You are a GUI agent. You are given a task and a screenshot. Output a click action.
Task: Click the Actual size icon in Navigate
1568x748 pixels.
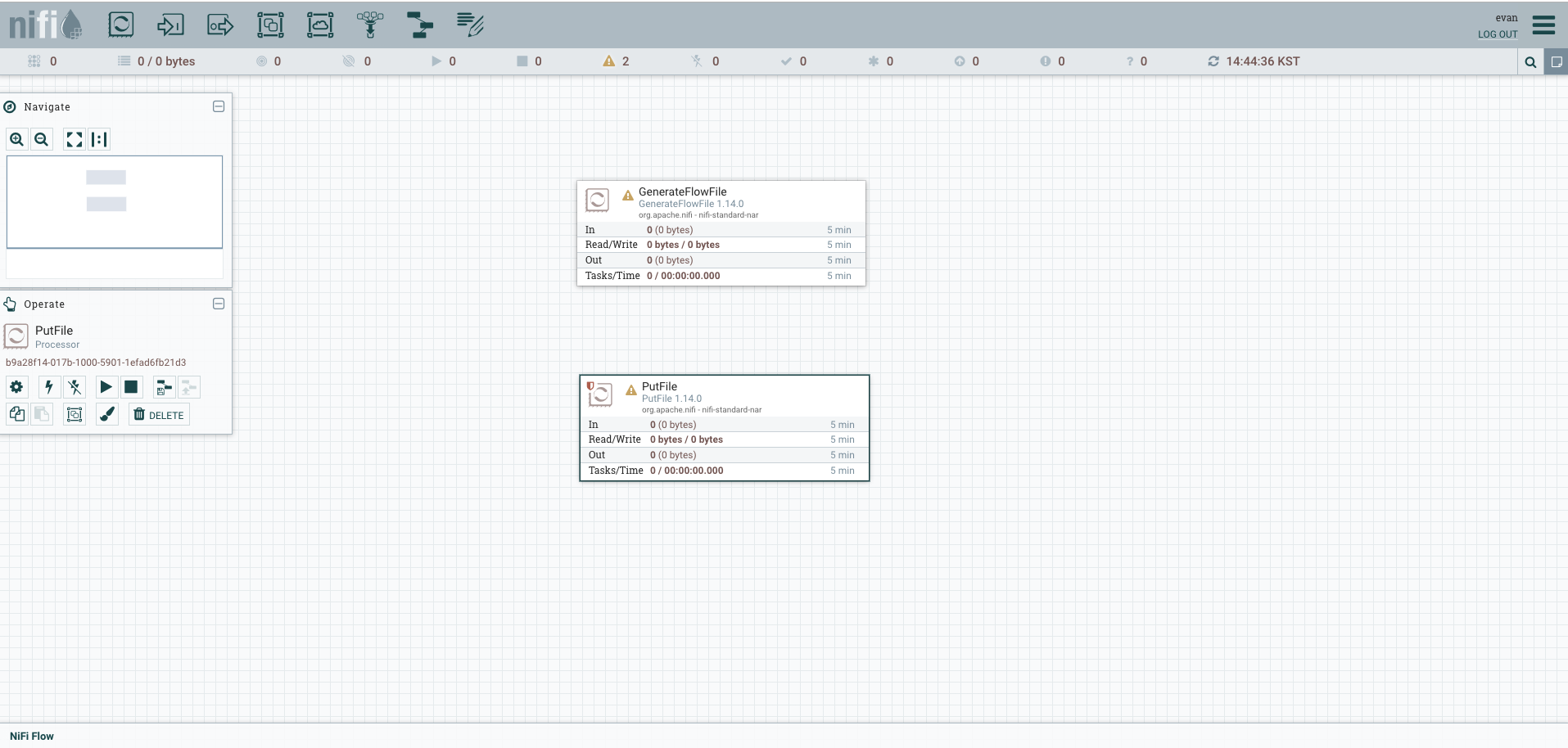[99, 139]
